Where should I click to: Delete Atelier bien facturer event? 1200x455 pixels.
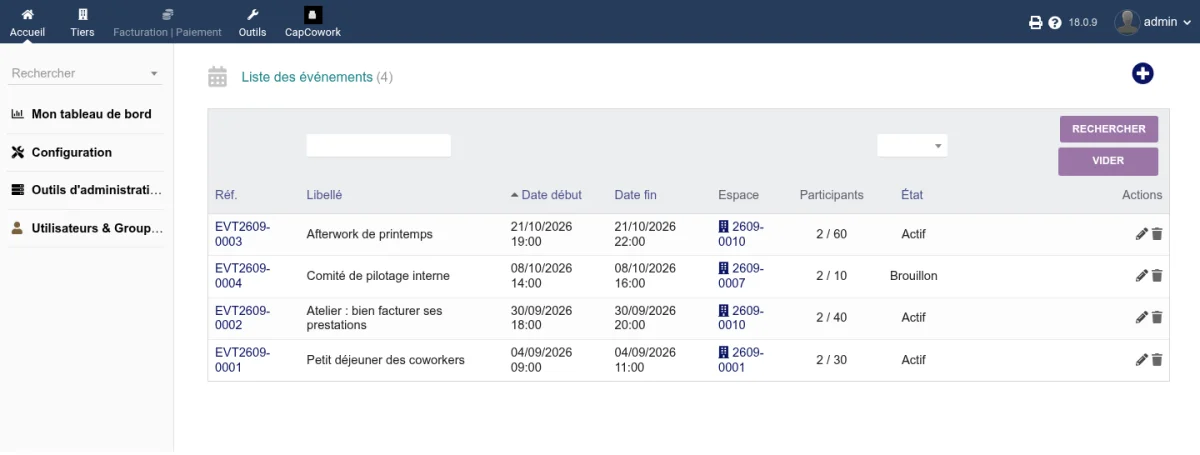point(1157,318)
